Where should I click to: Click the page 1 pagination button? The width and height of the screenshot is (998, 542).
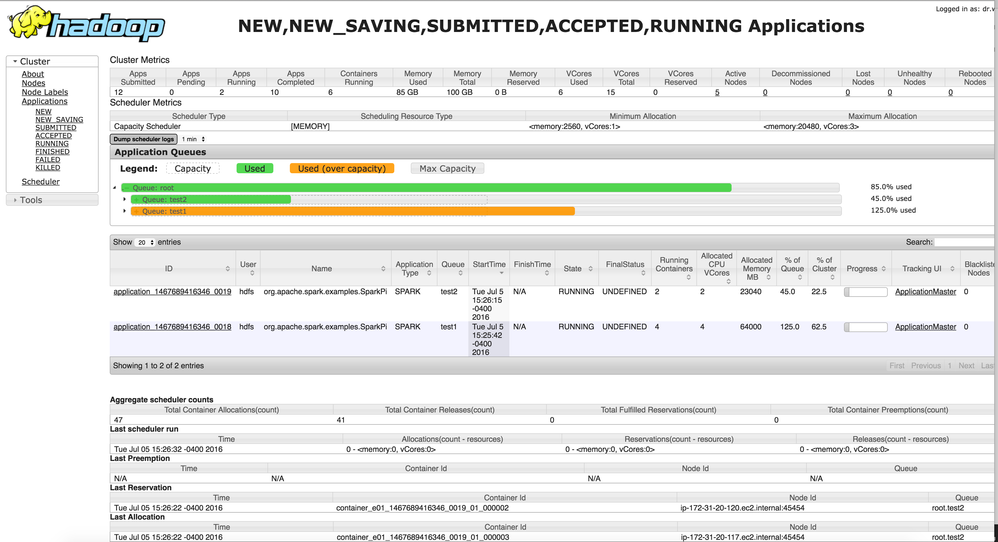(x=950, y=366)
